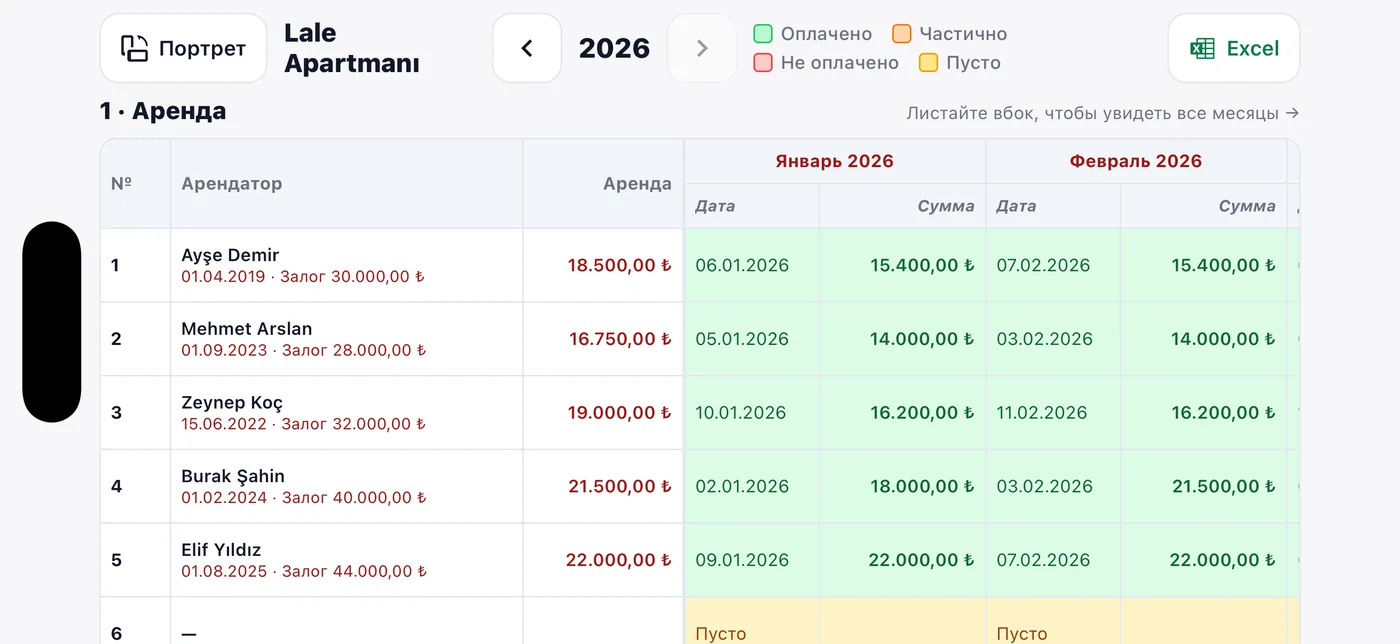Screen dimensions: 1400x644
Task: Click the empty Пусто cell under Февраль
Action: pyautogui.click(x=1022, y=634)
